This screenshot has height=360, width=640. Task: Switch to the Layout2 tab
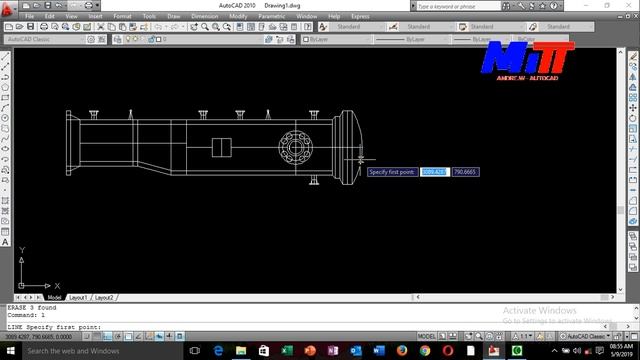point(104,298)
